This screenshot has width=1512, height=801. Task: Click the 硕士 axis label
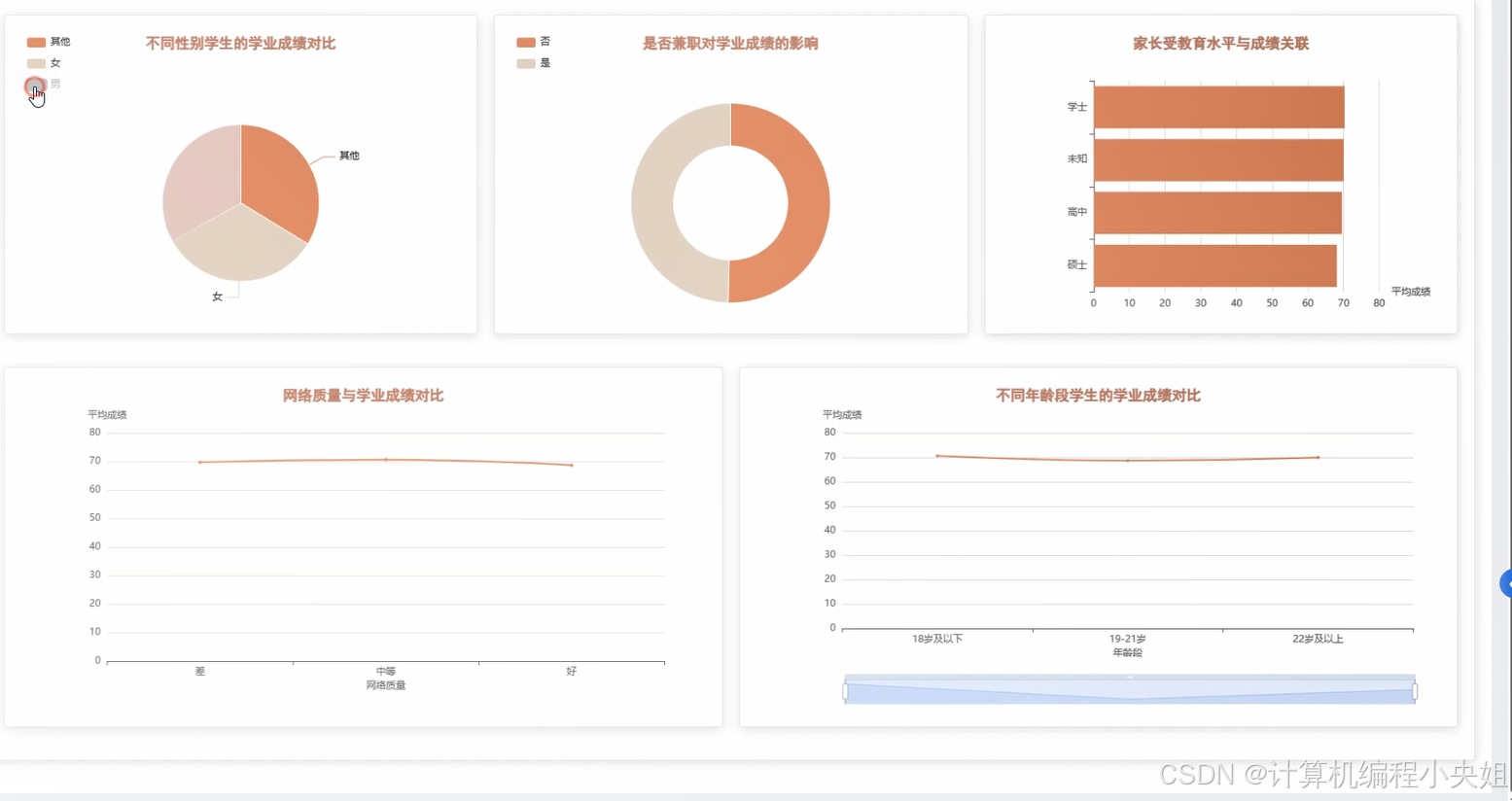click(x=1076, y=264)
